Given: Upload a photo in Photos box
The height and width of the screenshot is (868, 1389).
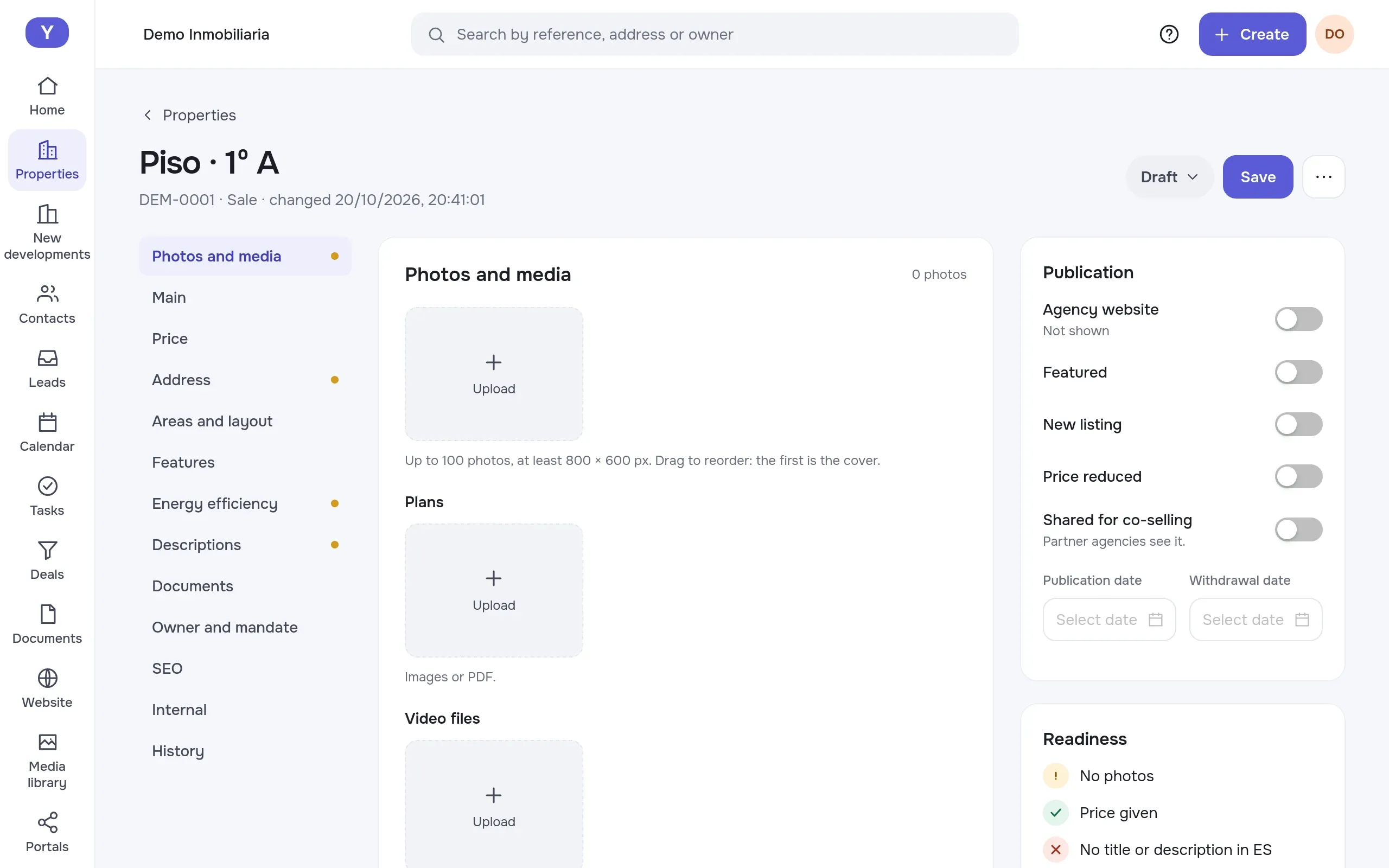Looking at the screenshot, I should tap(494, 374).
